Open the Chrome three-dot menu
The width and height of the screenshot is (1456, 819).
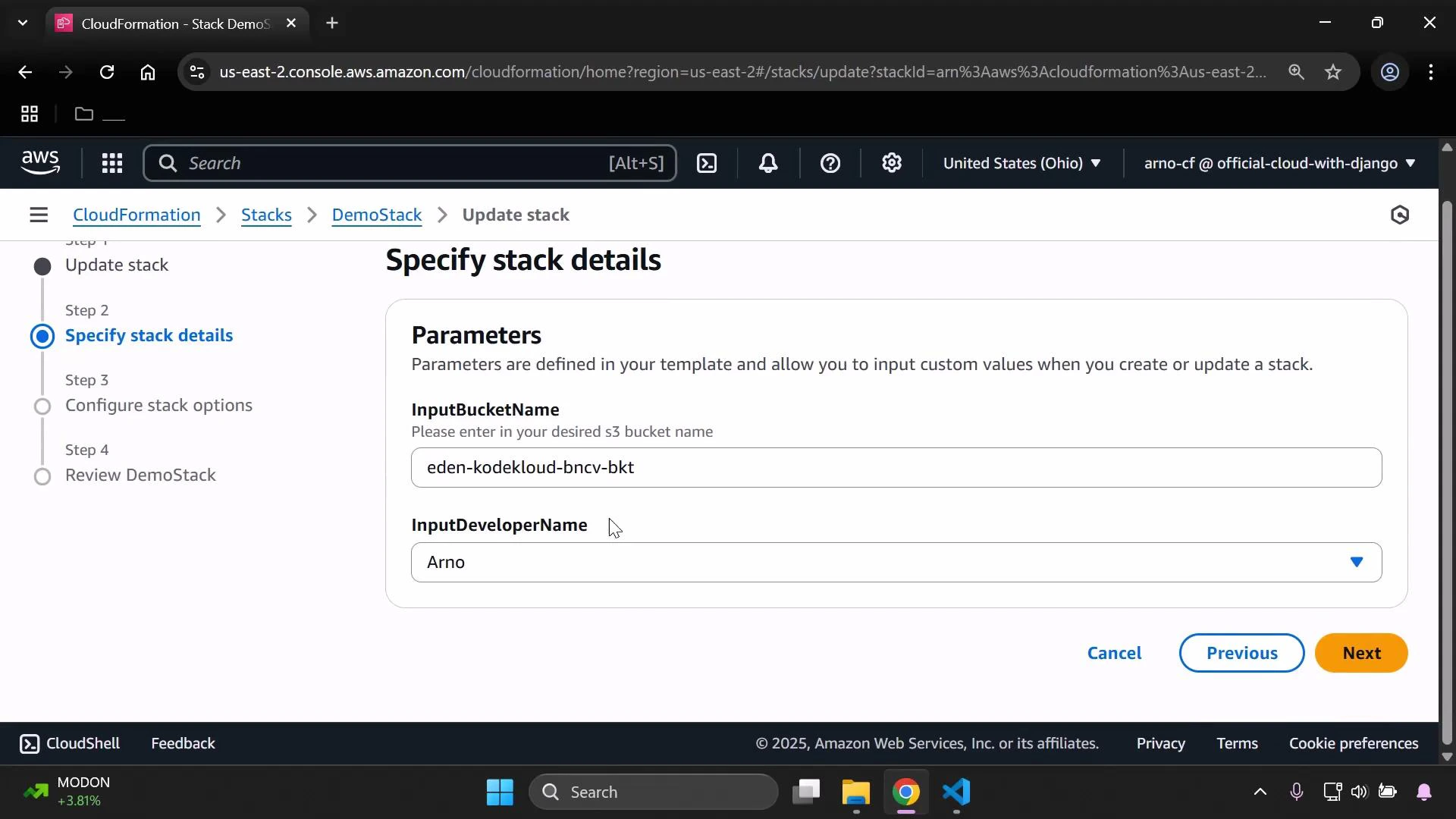(x=1431, y=72)
